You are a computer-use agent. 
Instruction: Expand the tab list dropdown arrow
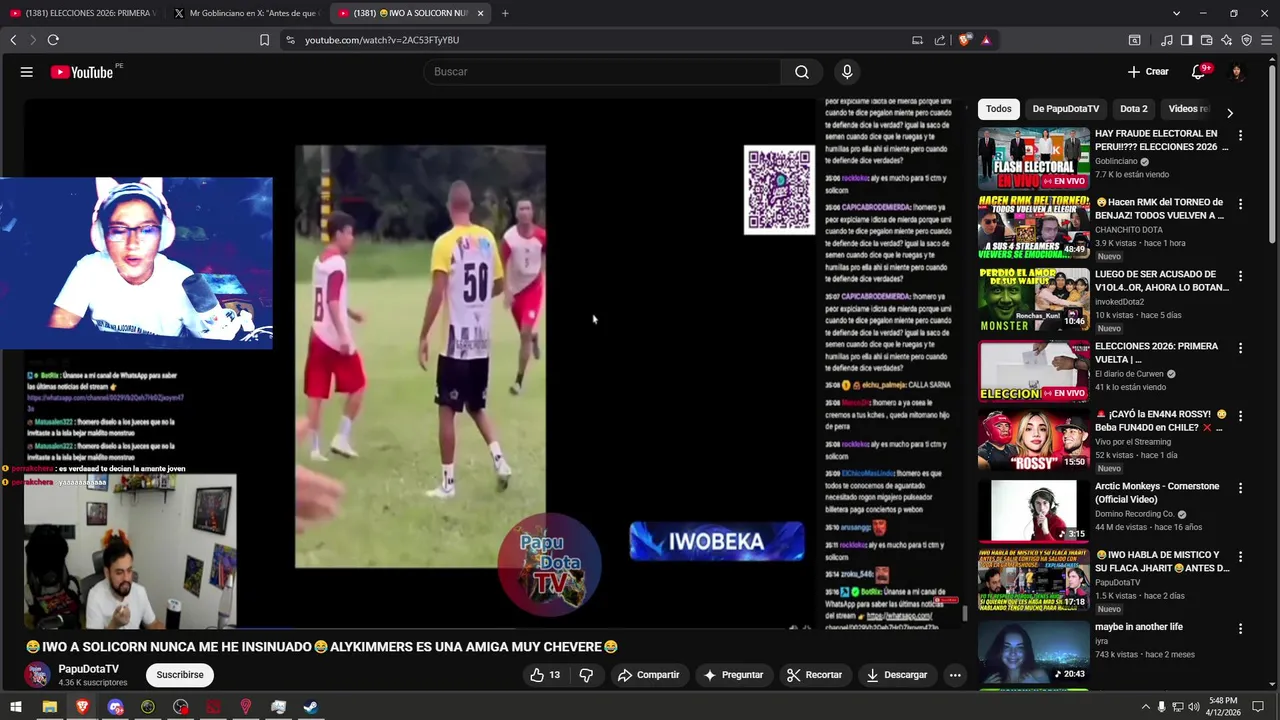[x=1176, y=13]
